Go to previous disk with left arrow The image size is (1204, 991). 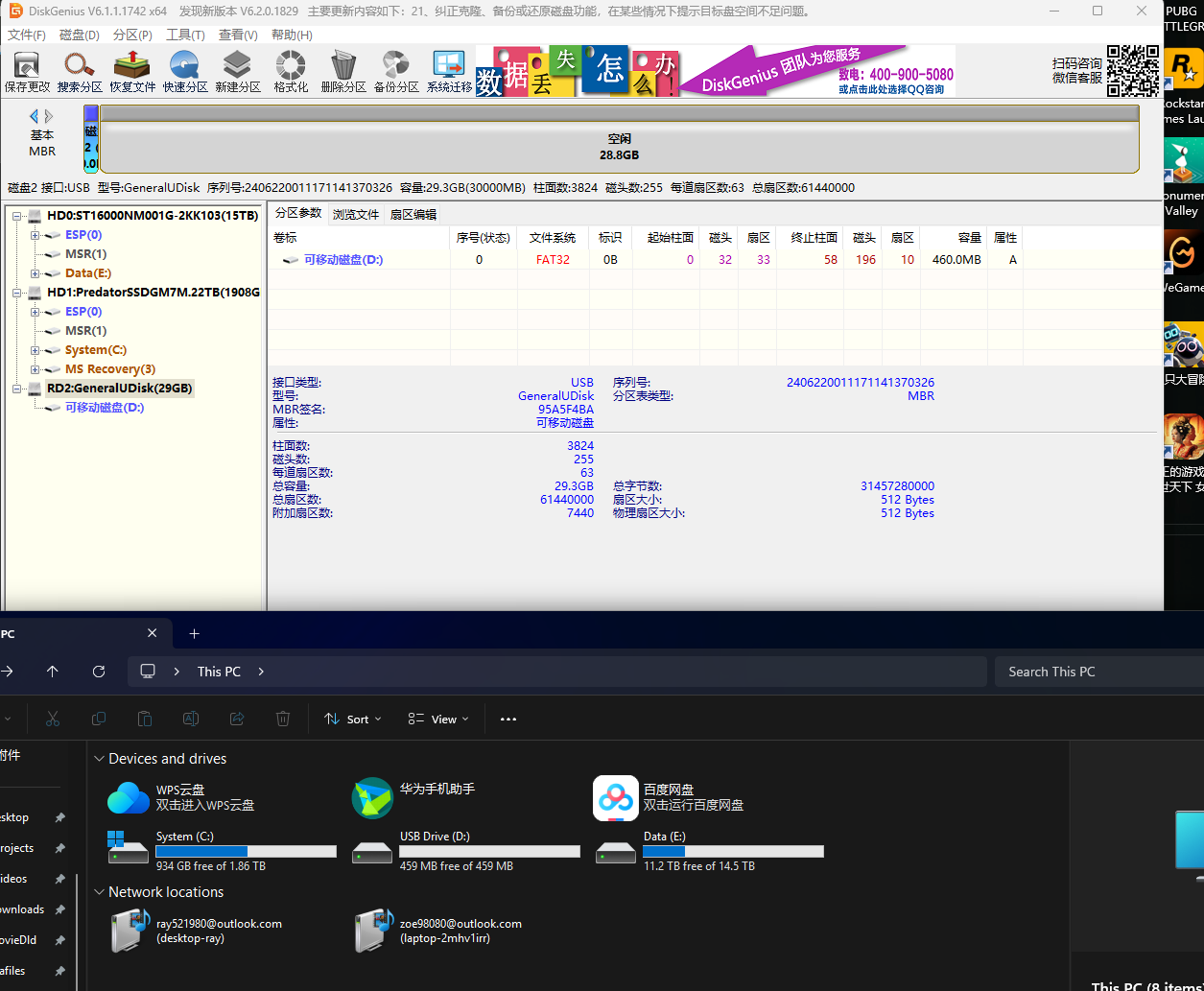(35, 116)
